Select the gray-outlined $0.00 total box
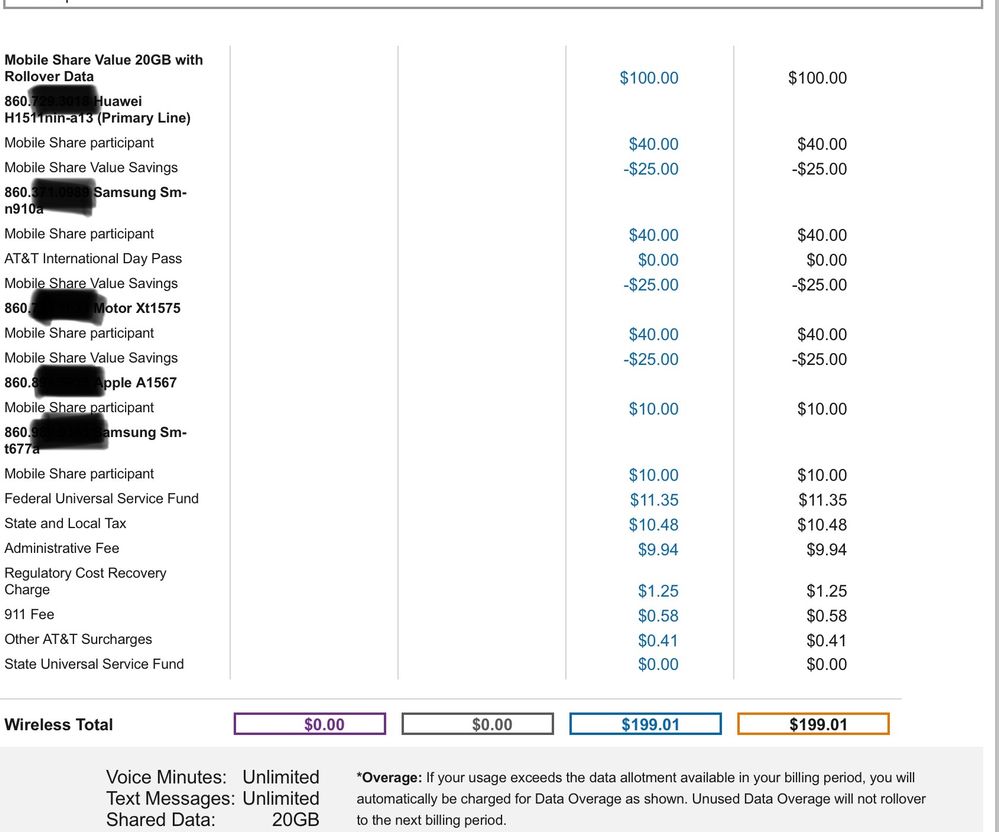The height and width of the screenshot is (832, 999). pyautogui.click(x=477, y=724)
